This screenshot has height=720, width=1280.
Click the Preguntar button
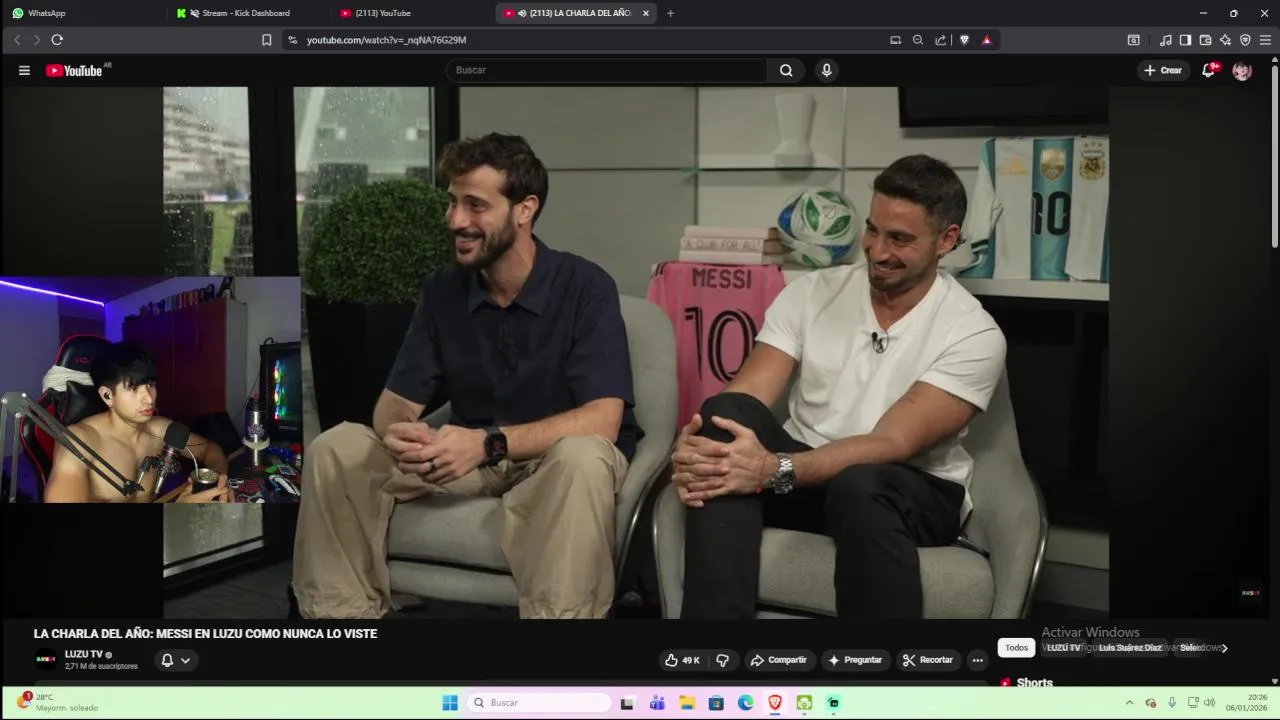click(x=855, y=660)
